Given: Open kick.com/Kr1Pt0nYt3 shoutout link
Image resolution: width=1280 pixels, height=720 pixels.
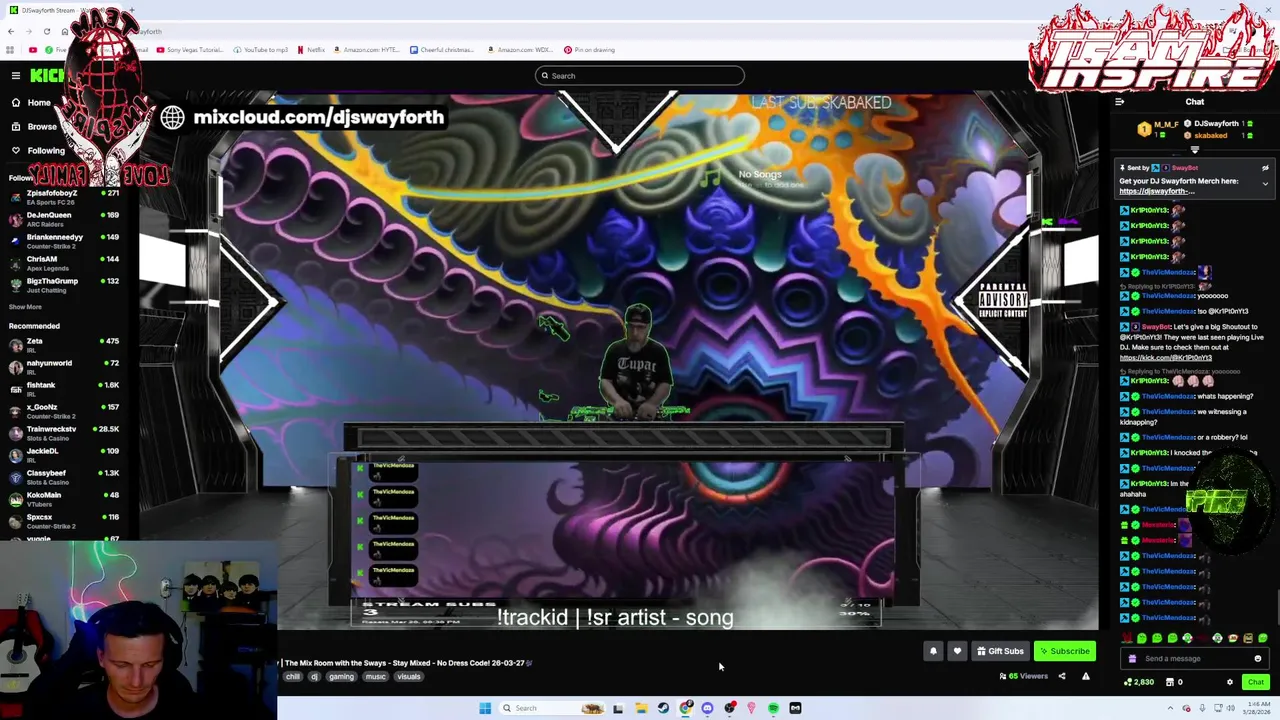Looking at the screenshot, I should pos(1165,358).
